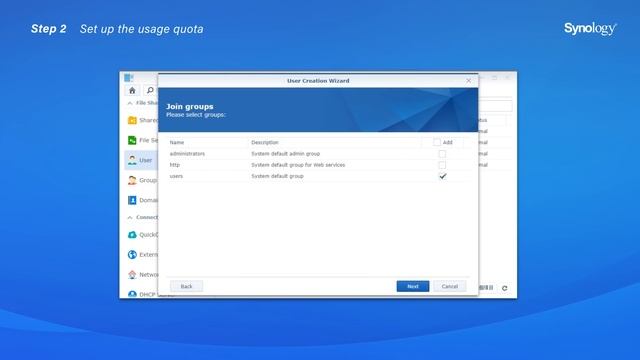Screen dimensions: 640x360
Task: Click the Name column header
Action: (x=177, y=142)
